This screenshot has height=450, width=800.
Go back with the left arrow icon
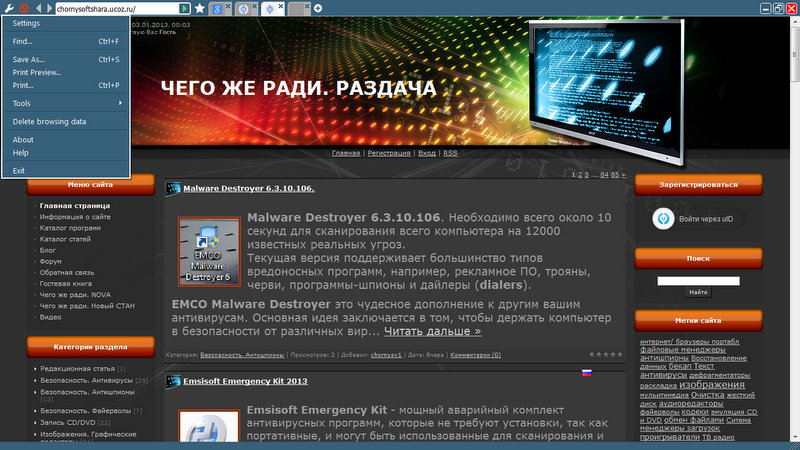click(39, 8)
